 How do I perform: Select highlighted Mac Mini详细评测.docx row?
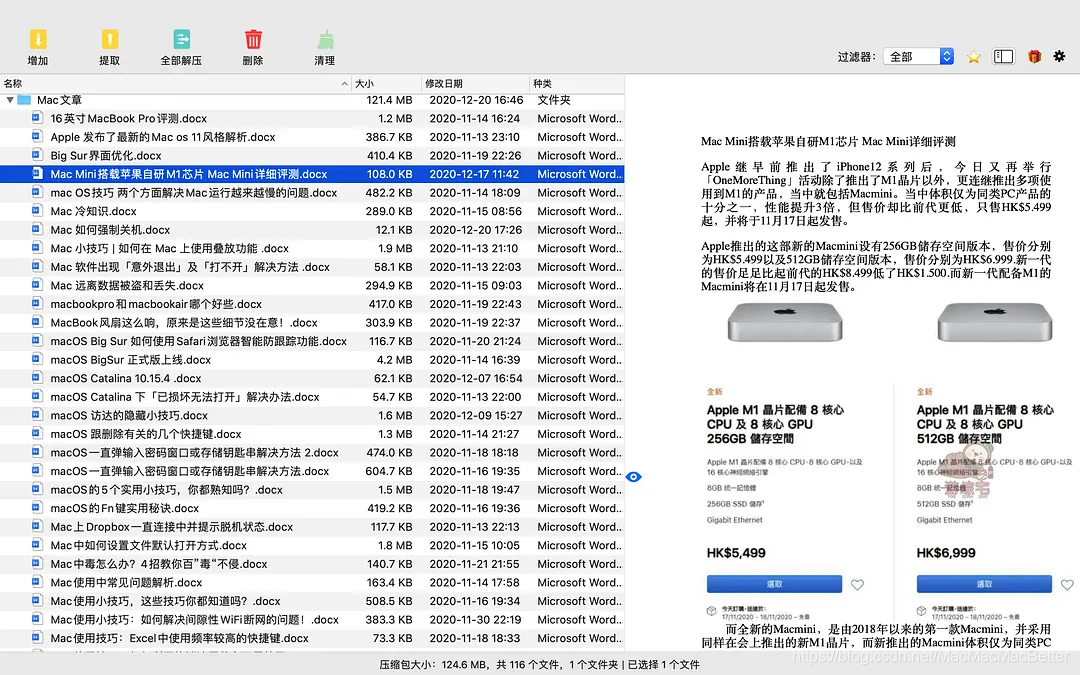pyautogui.click(x=312, y=174)
